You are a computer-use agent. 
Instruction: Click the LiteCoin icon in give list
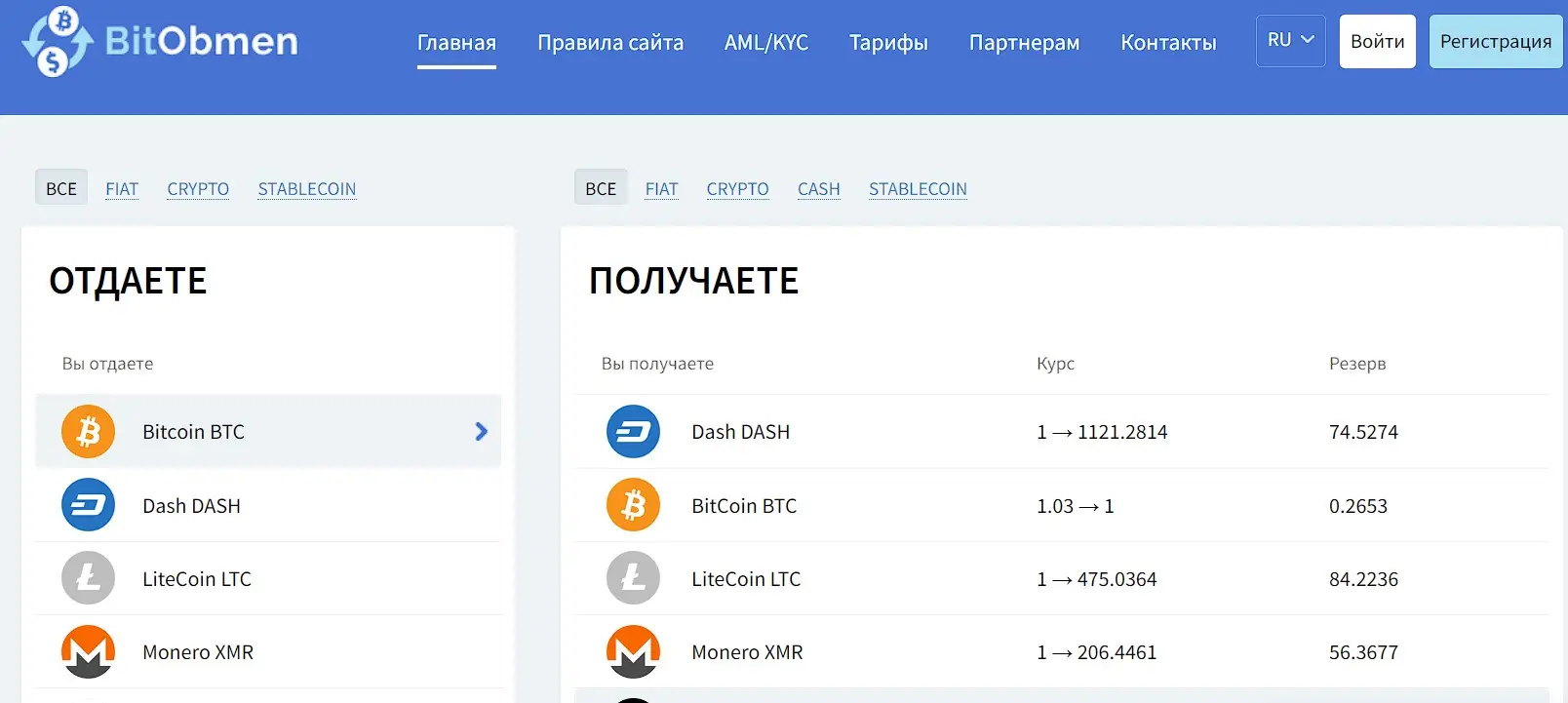[88, 578]
